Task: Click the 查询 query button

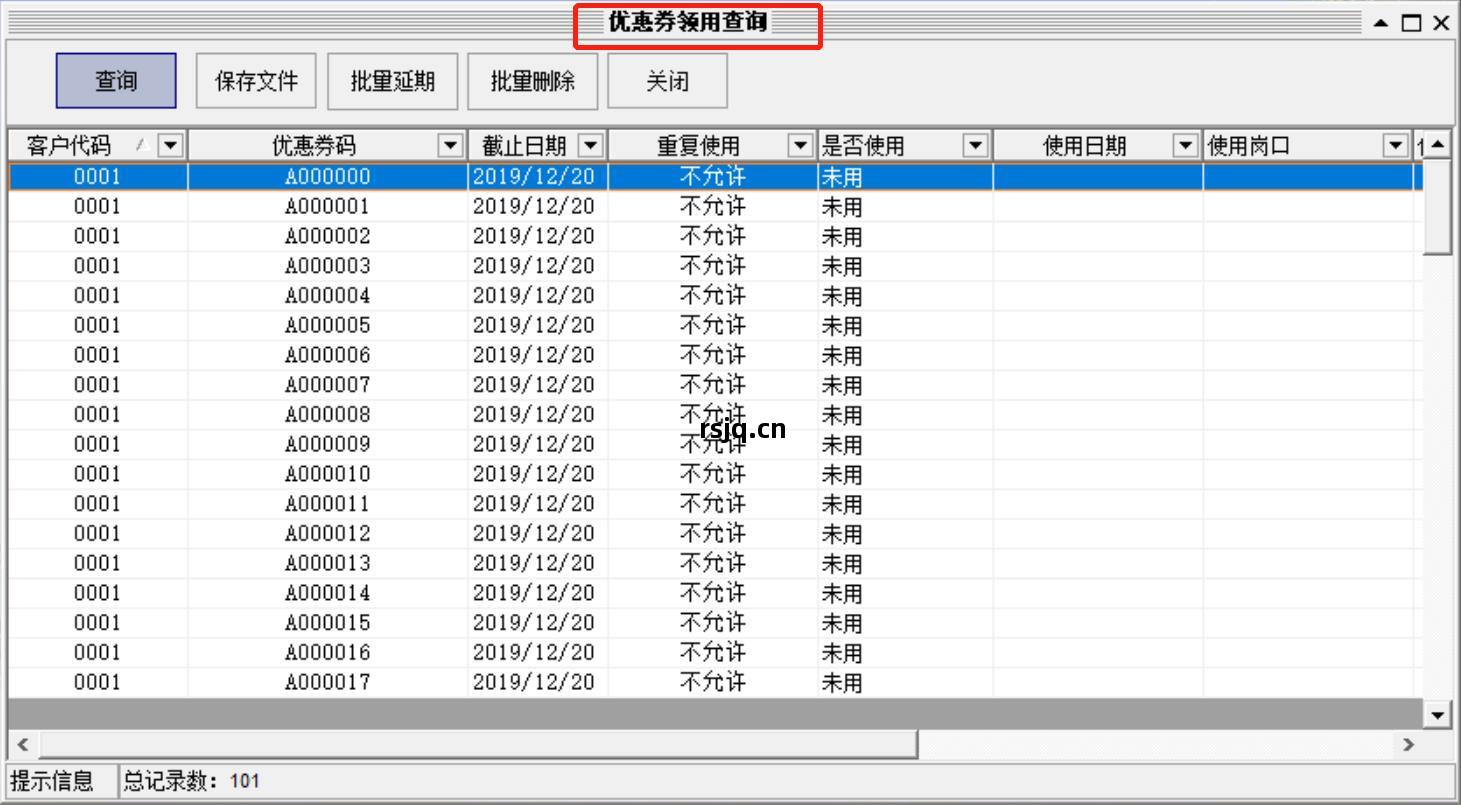Action: [115, 80]
